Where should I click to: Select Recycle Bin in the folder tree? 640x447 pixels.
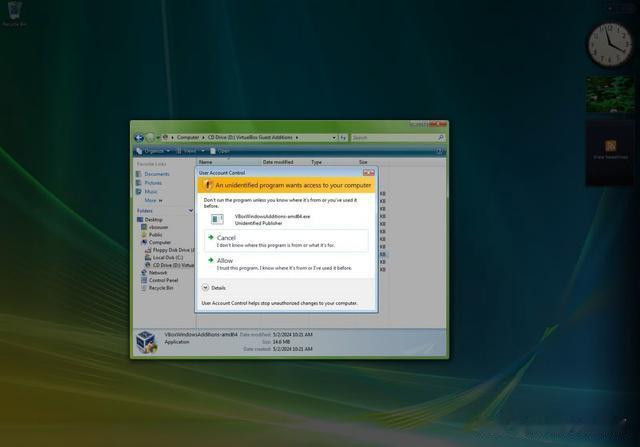[x=161, y=288]
